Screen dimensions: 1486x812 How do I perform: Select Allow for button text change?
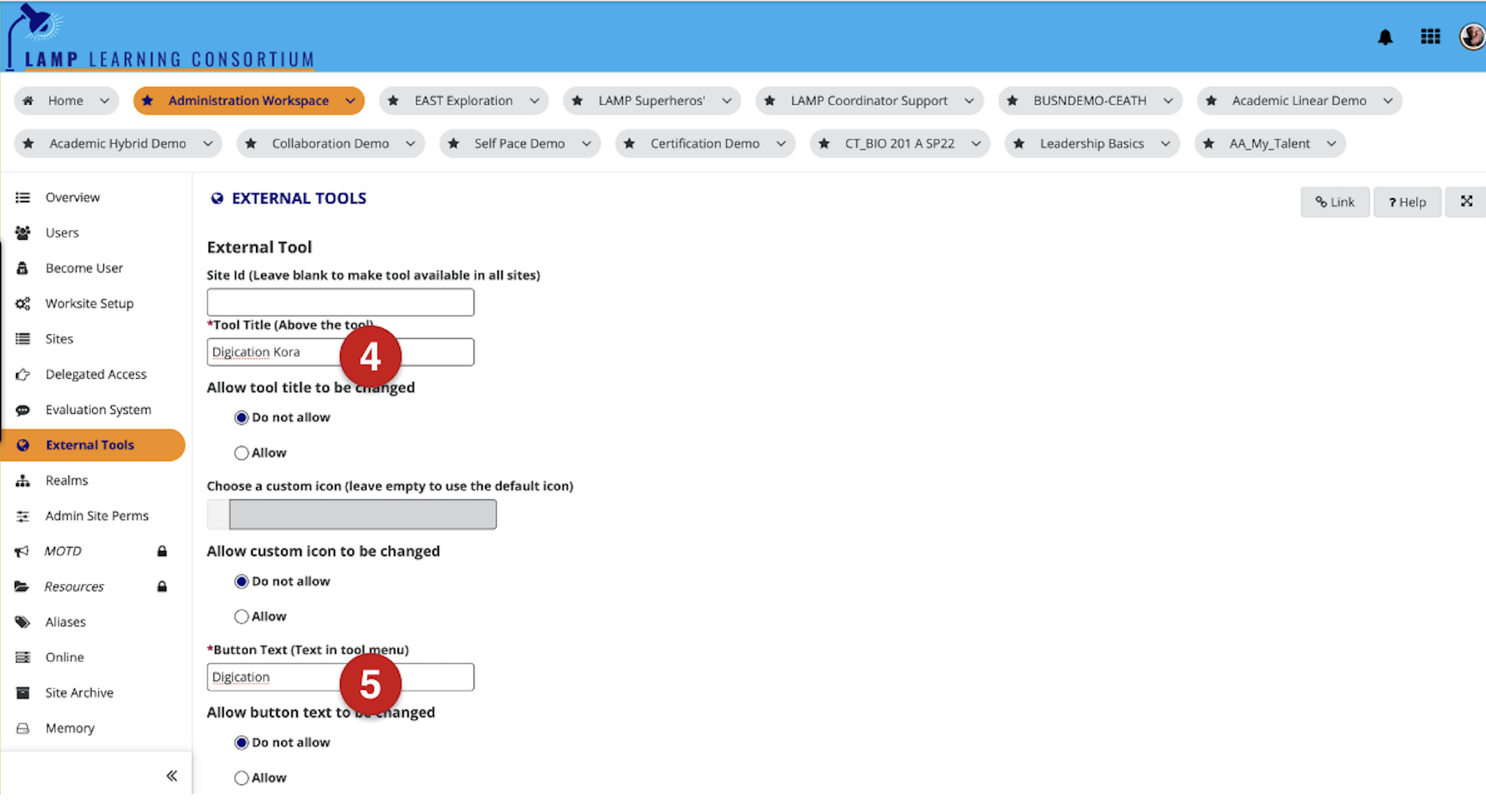coord(241,778)
